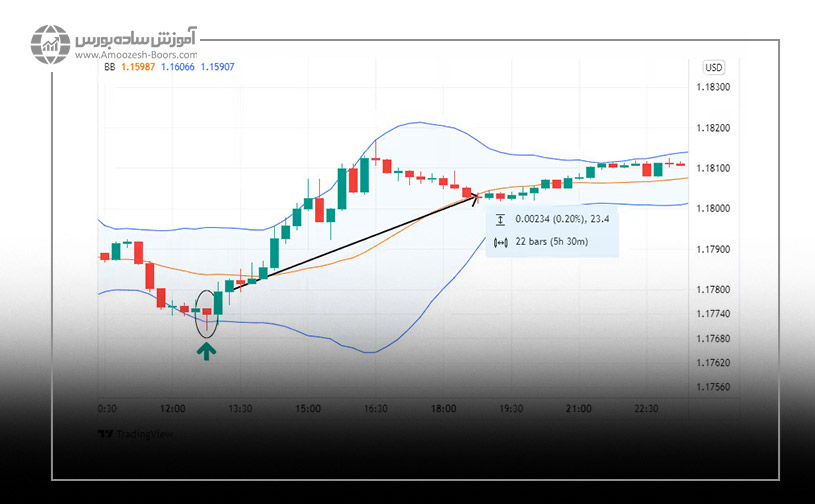815x504 pixels.
Task: Click the TradingView logo at bottom left
Action: click(132, 434)
